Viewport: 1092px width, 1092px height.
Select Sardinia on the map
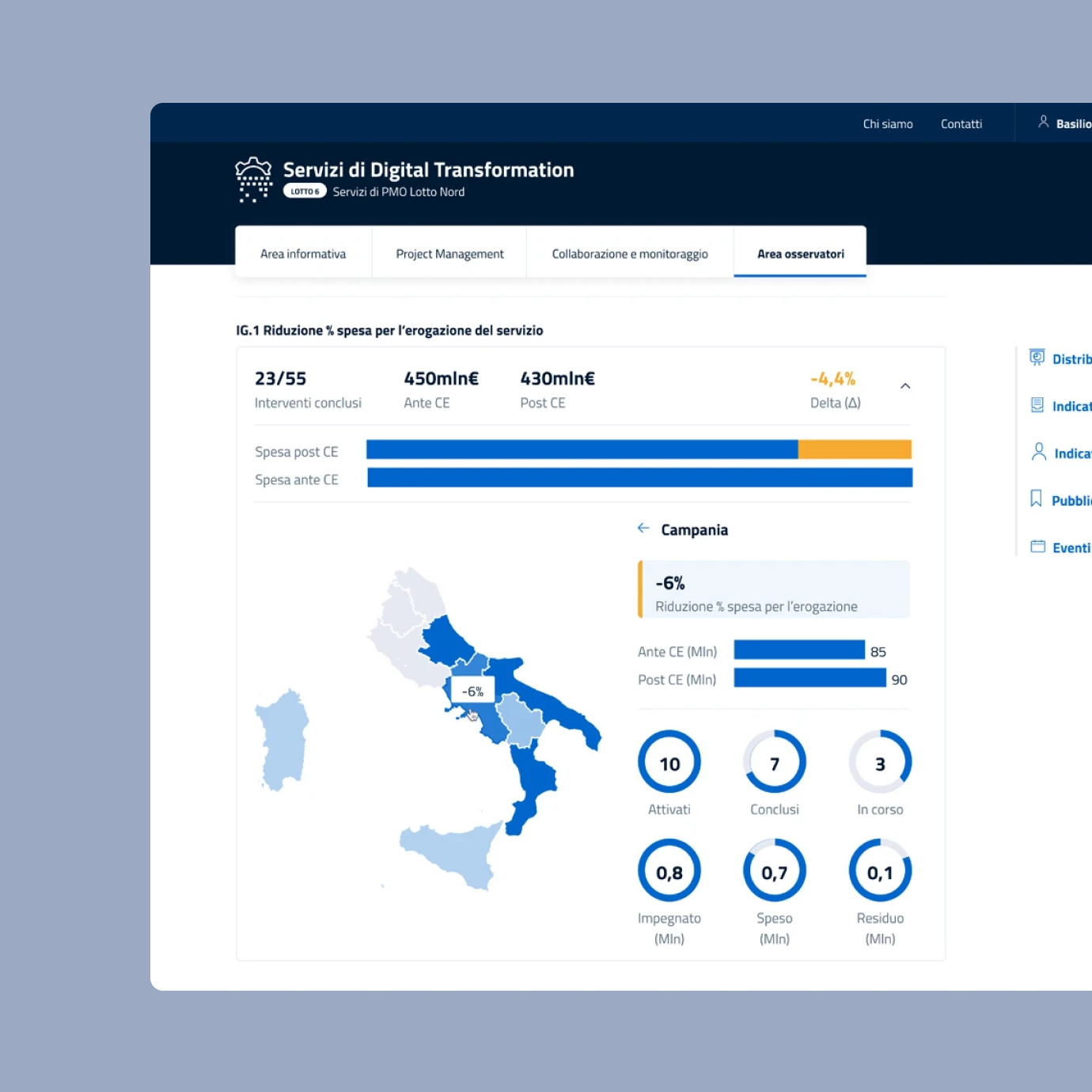(x=281, y=740)
